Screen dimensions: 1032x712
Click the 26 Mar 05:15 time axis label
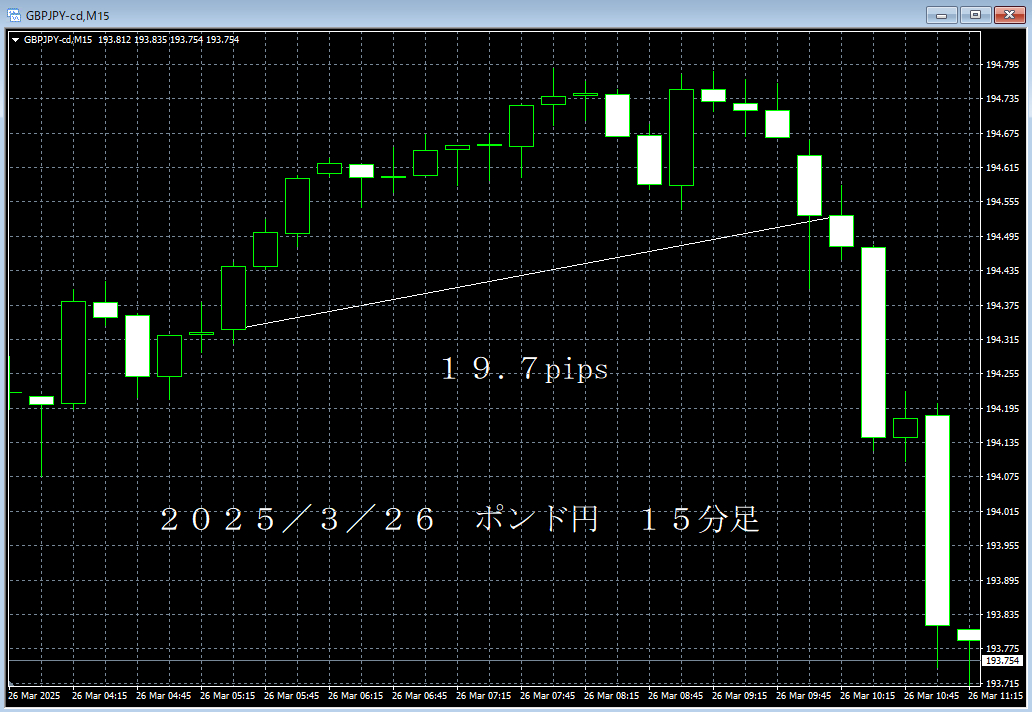[x=227, y=696]
